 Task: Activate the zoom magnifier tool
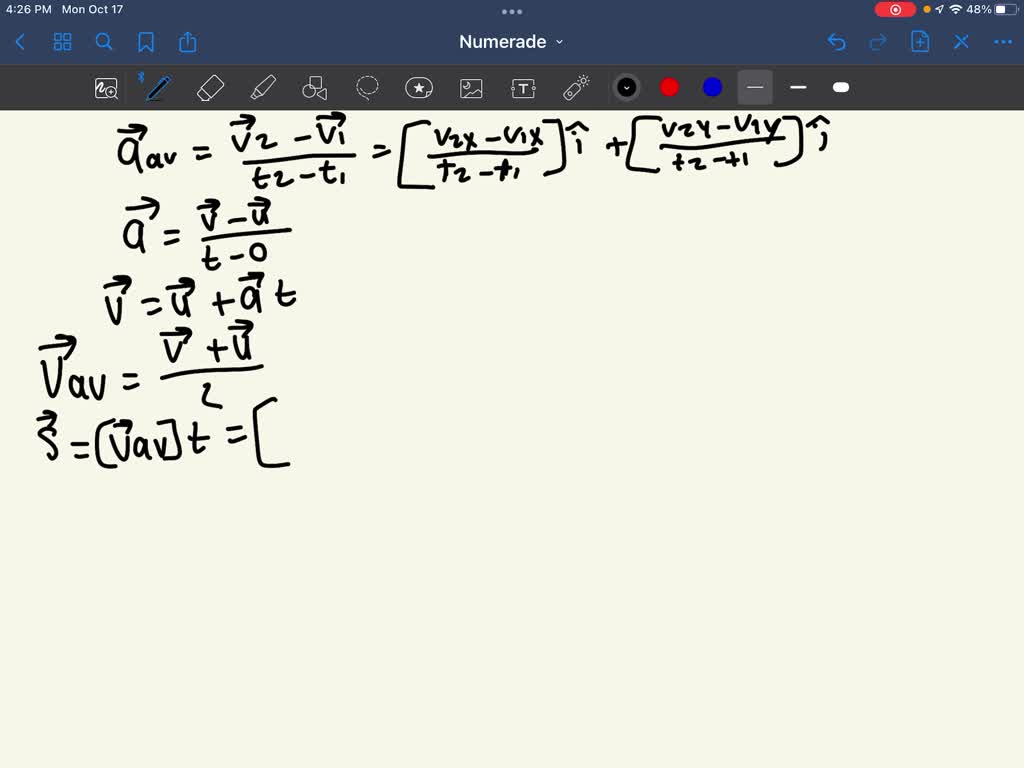(106, 88)
